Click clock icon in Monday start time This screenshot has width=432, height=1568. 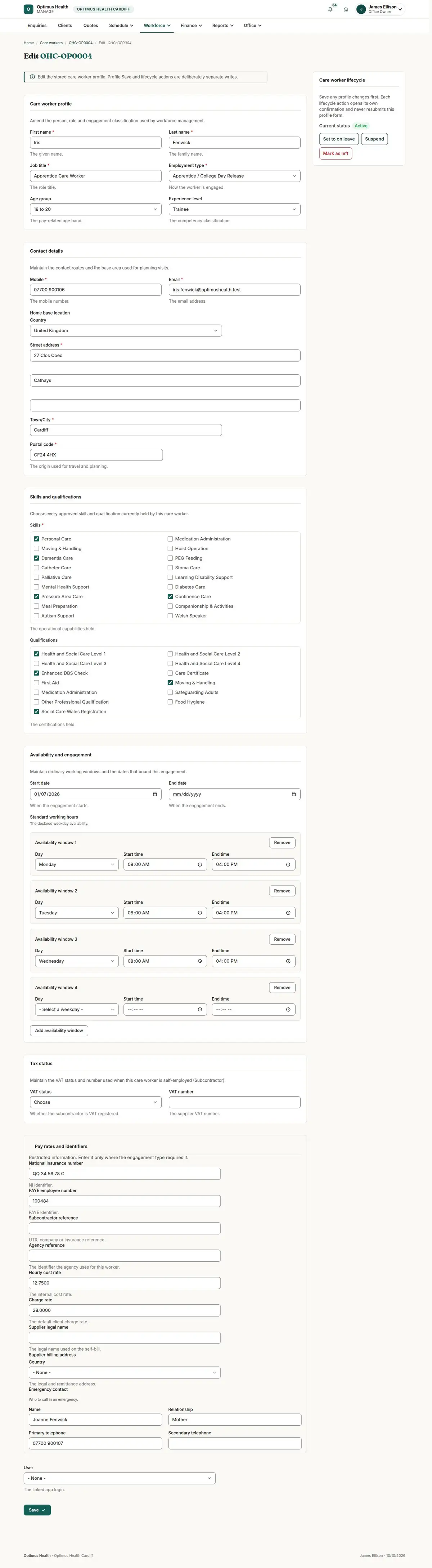click(199, 864)
